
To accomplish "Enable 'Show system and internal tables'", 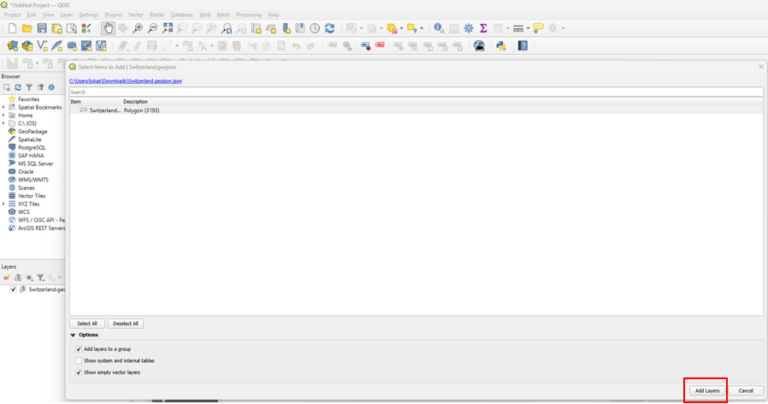I will pos(78,360).
